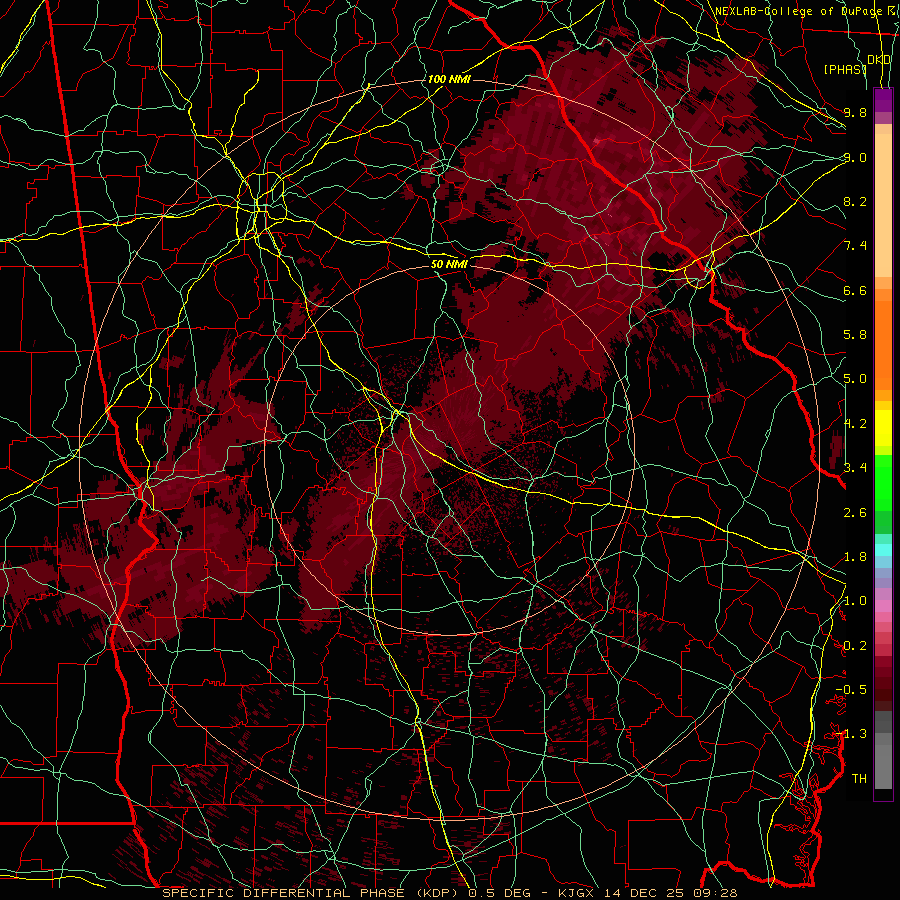Pick the bright green band of the scale
Image resolution: width=900 pixels, height=900 pixels.
(883, 483)
